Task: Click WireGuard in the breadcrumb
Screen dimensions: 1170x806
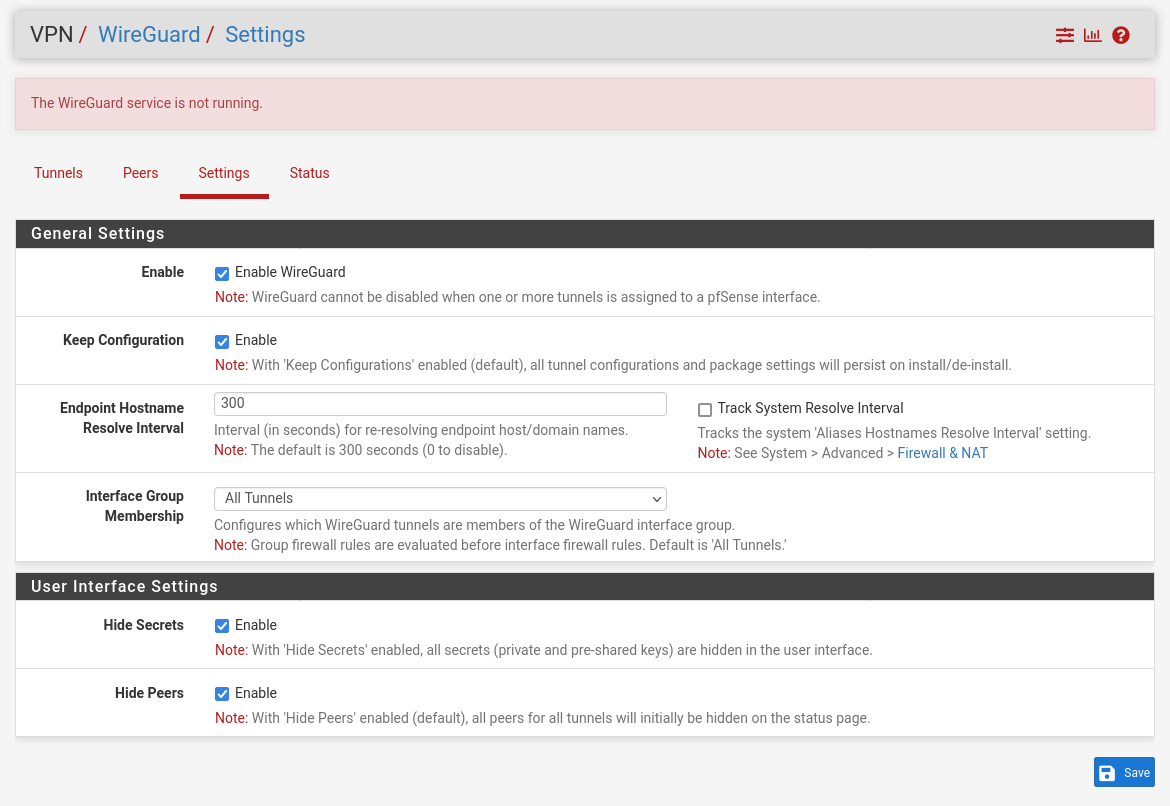Action: (x=149, y=34)
